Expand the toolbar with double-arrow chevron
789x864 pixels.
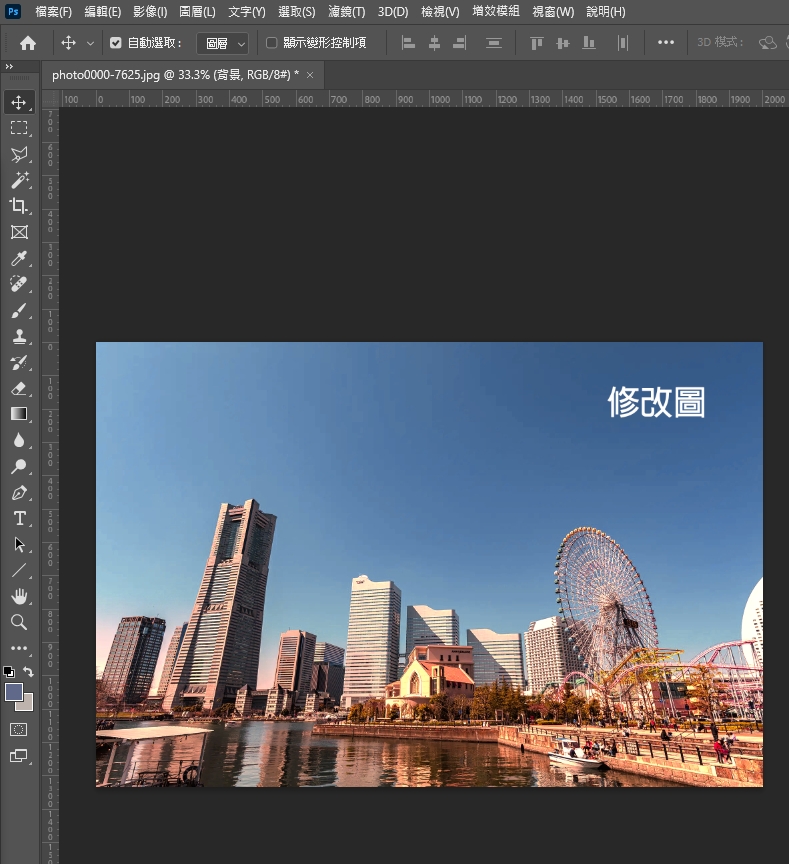tap(9, 67)
